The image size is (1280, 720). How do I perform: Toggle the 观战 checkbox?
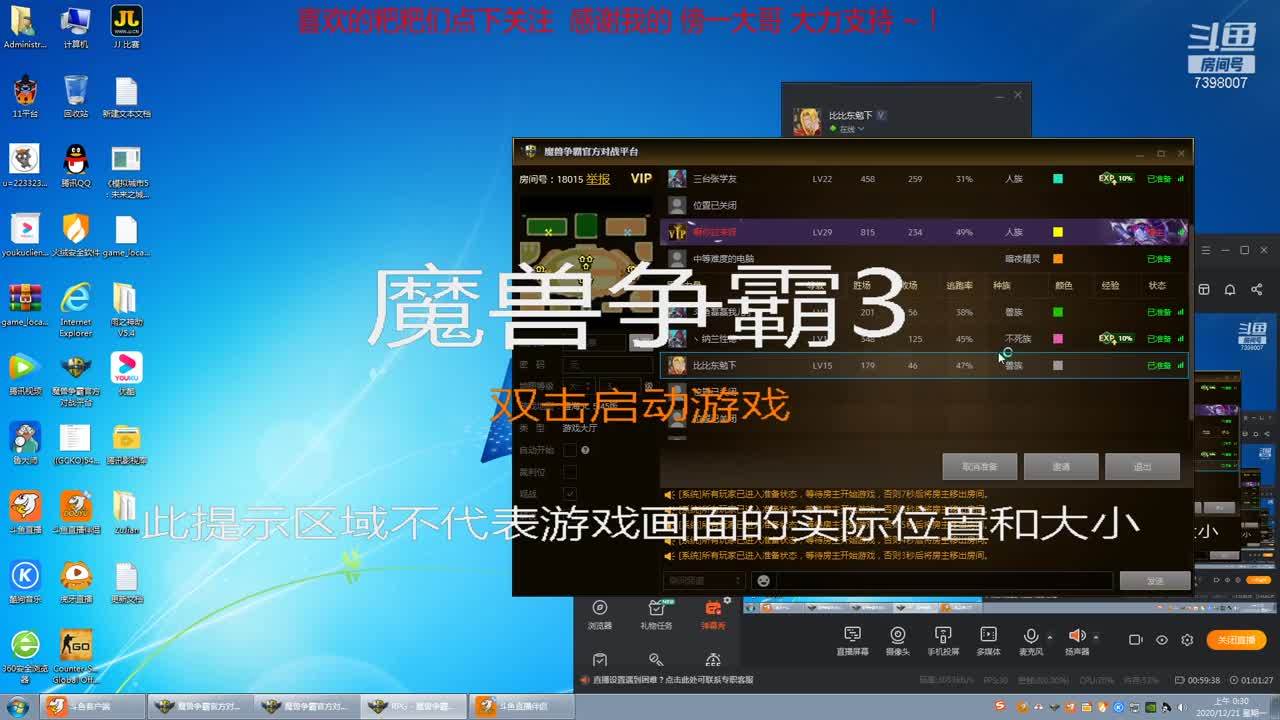pyautogui.click(x=570, y=494)
